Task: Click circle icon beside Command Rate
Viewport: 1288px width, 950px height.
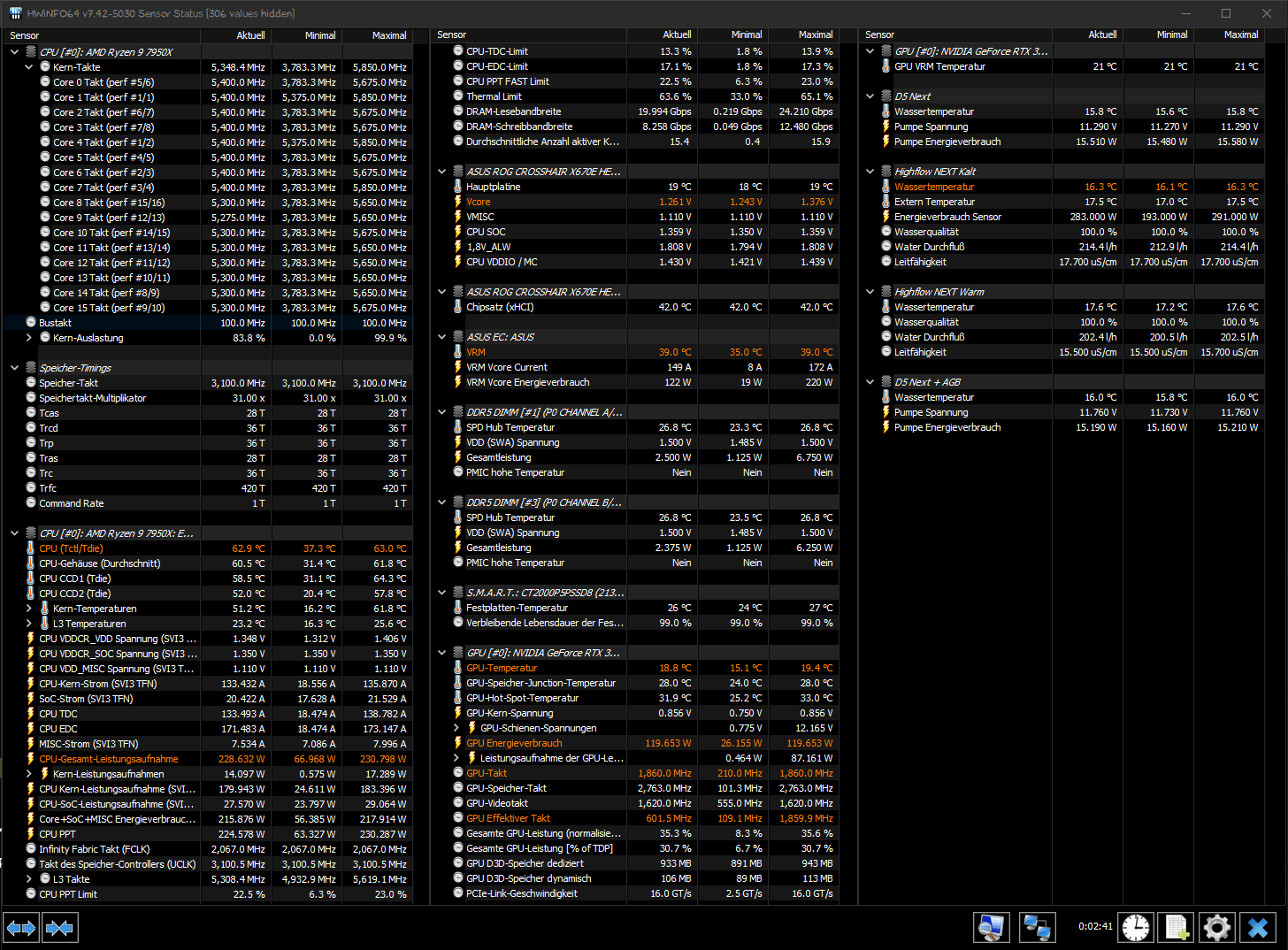Action: tap(31, 503)
